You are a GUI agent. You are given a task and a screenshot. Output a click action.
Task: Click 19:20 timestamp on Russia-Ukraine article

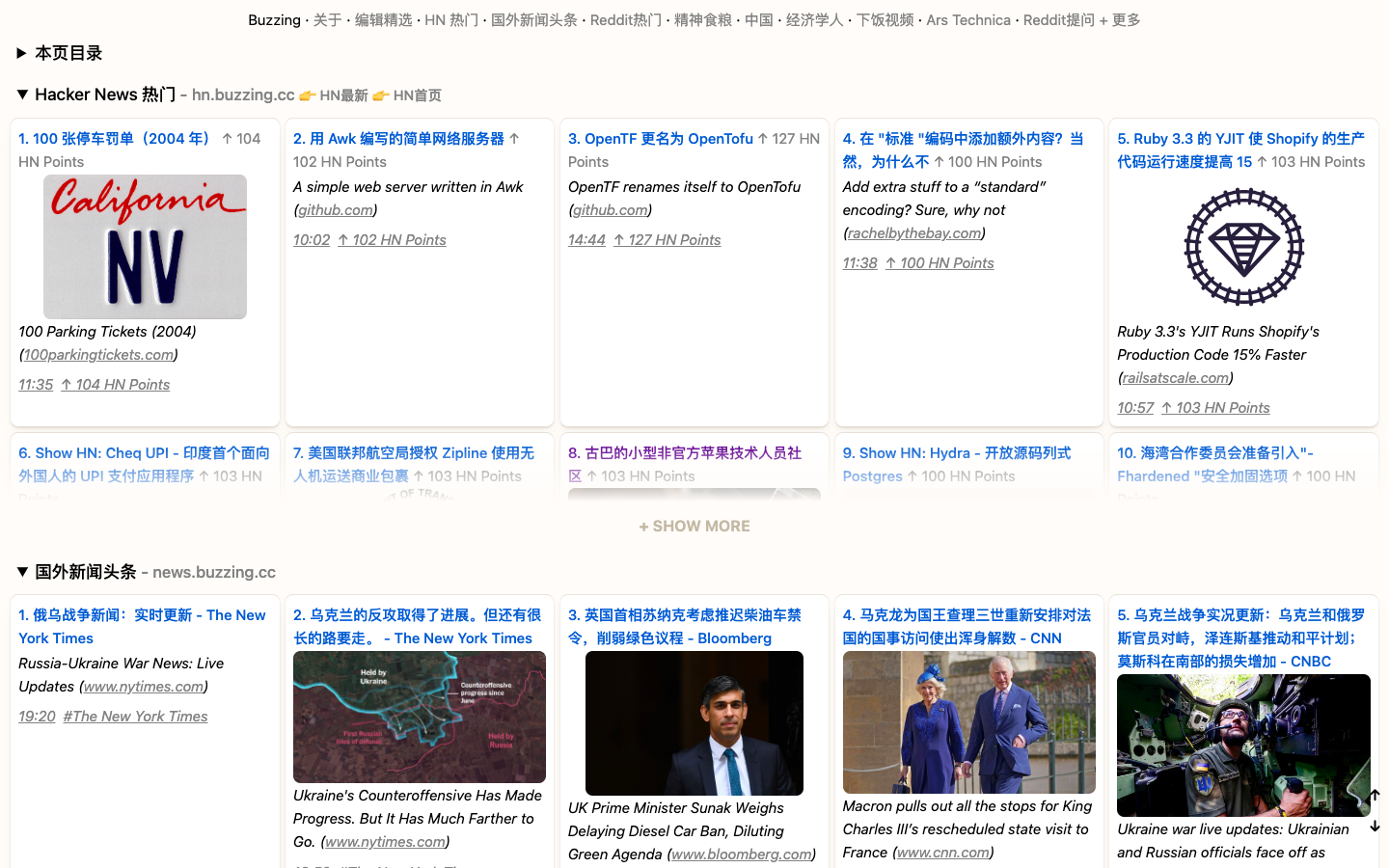pyautogui.click(x=37, y=716)
